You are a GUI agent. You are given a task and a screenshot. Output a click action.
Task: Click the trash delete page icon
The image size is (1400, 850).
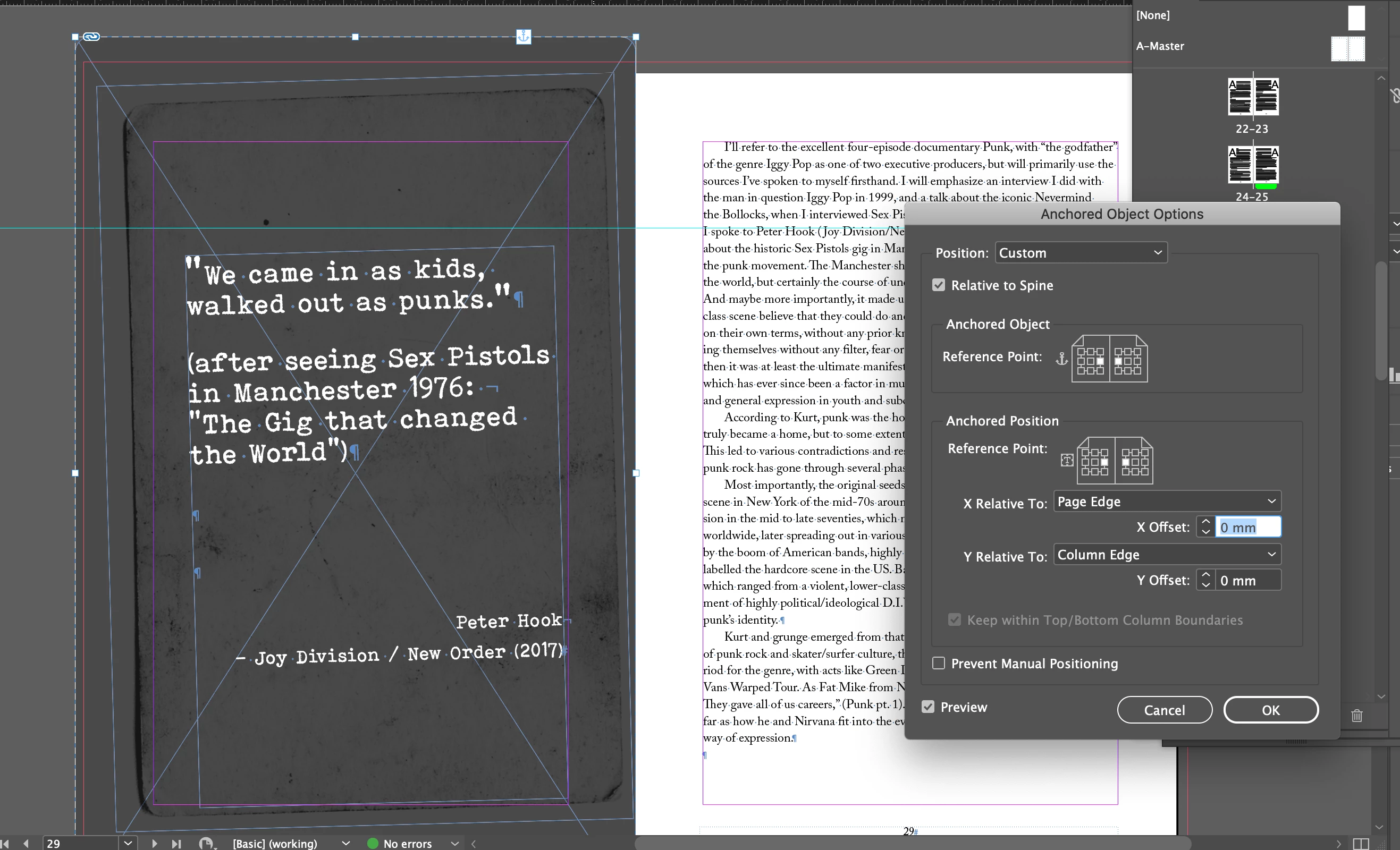[x=1357, y=716]
